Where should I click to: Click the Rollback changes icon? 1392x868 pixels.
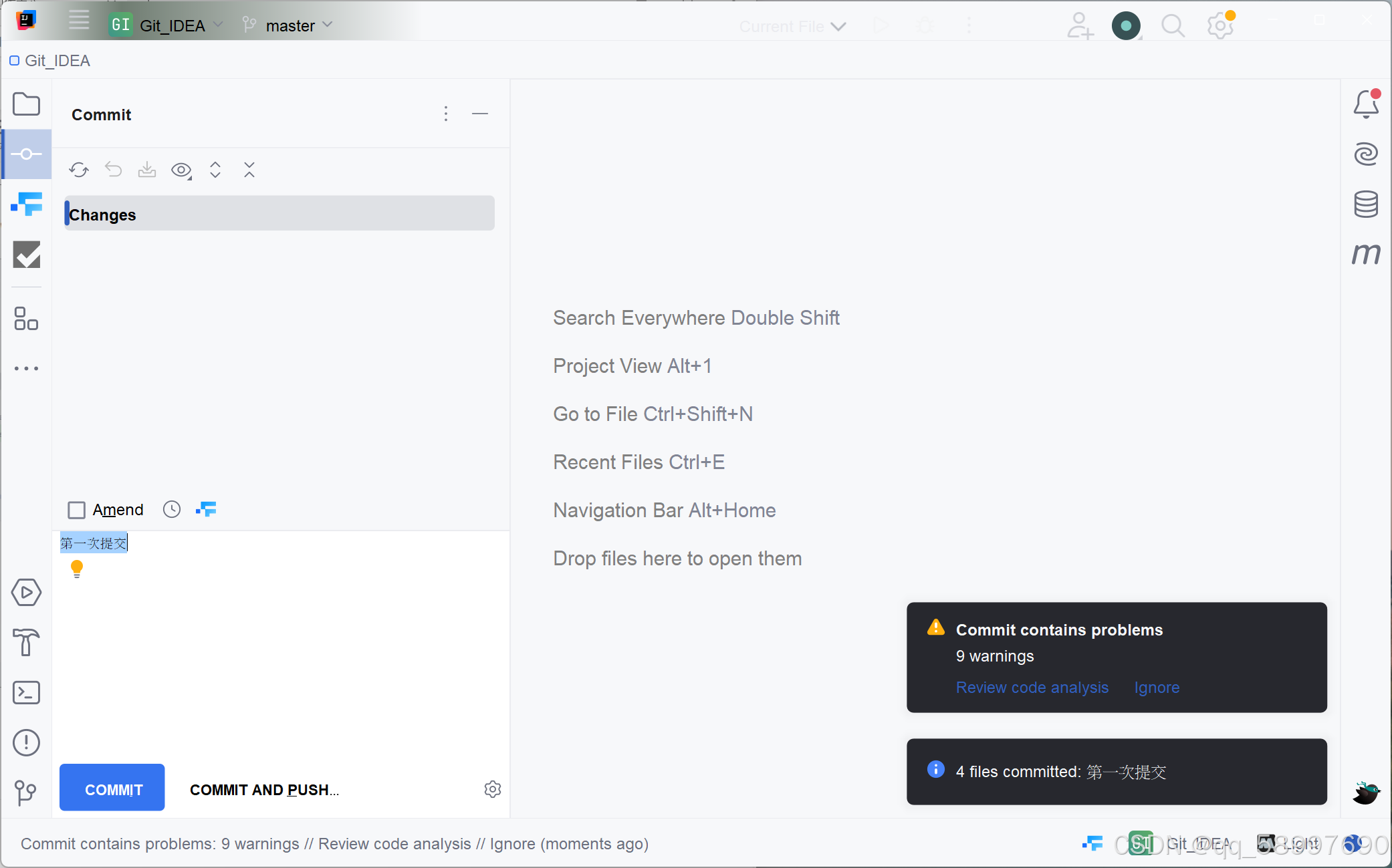tap(113, 170)
